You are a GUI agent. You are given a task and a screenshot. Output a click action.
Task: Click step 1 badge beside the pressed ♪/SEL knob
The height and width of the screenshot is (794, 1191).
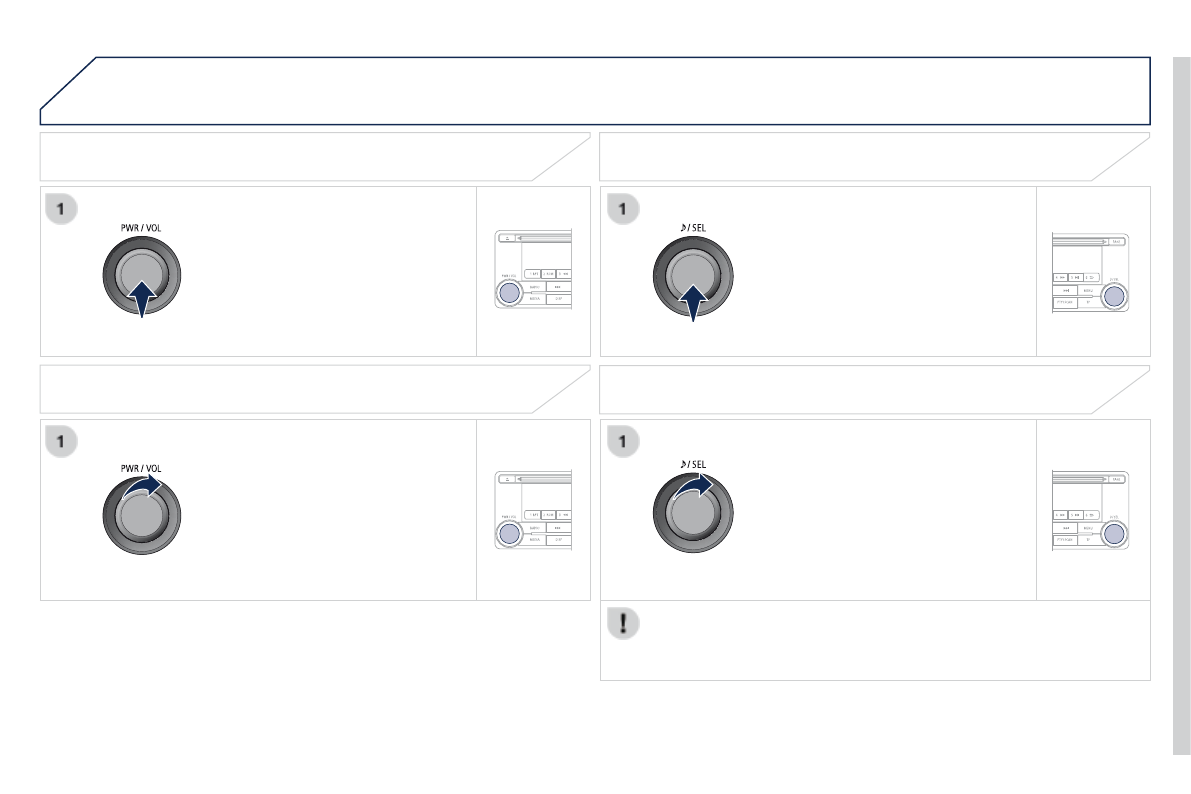(x=622, y=208)
